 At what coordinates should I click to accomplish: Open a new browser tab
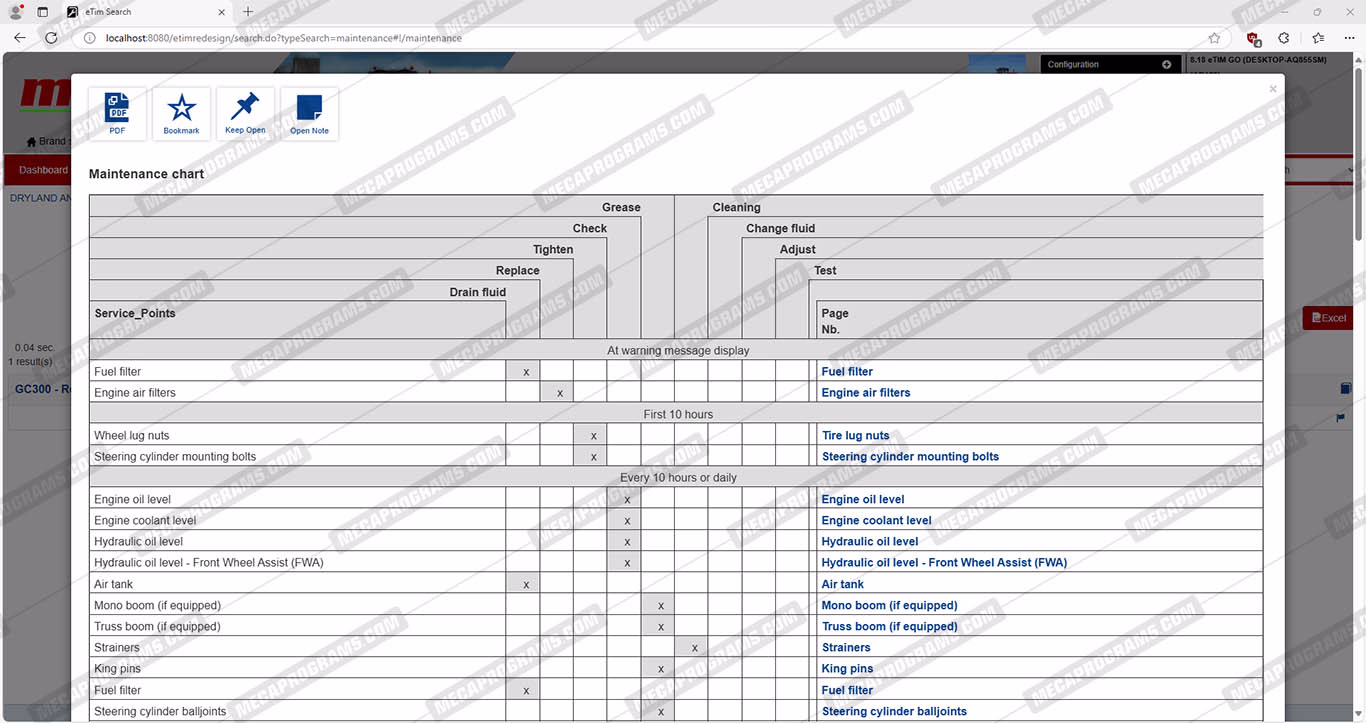248,12
